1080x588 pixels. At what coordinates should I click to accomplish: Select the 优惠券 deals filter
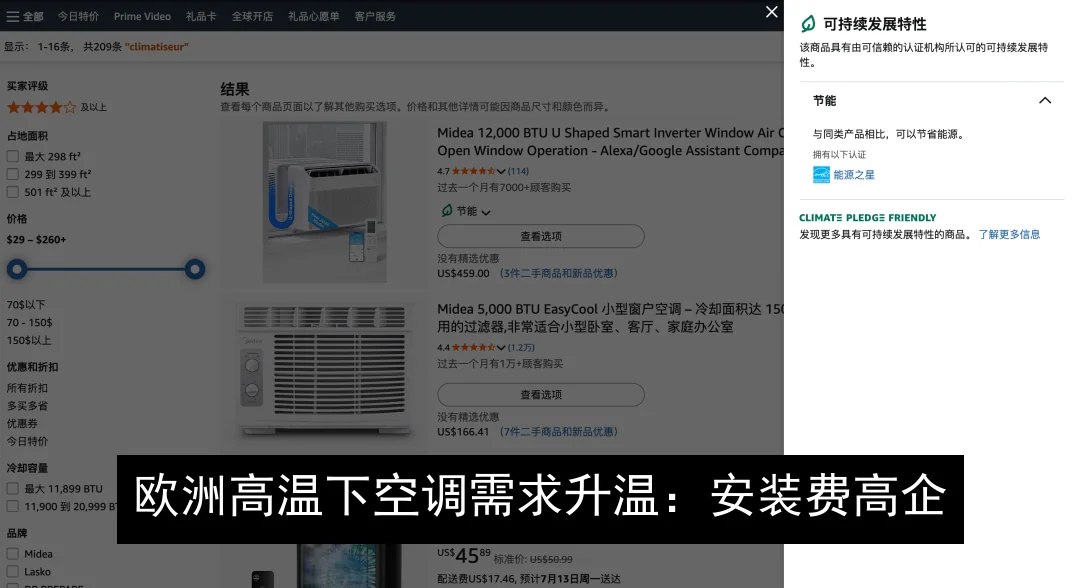22,424
